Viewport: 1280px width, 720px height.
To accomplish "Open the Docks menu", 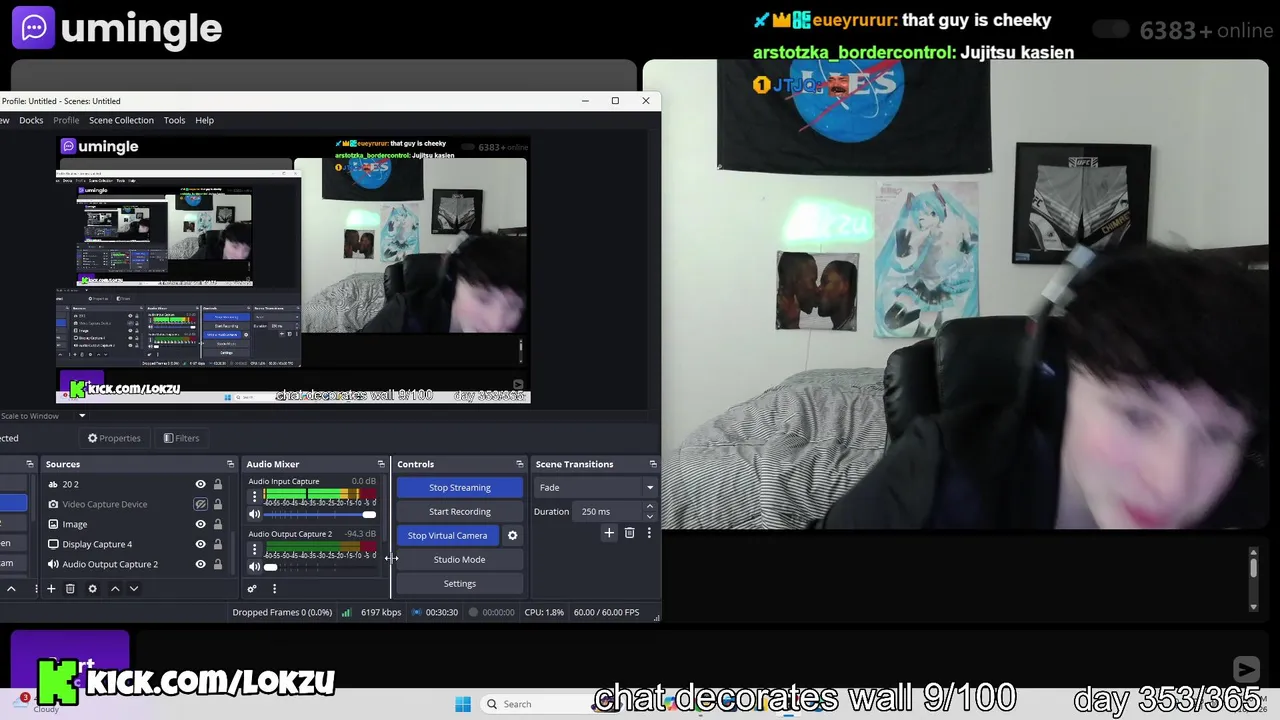I will (31, 120).
